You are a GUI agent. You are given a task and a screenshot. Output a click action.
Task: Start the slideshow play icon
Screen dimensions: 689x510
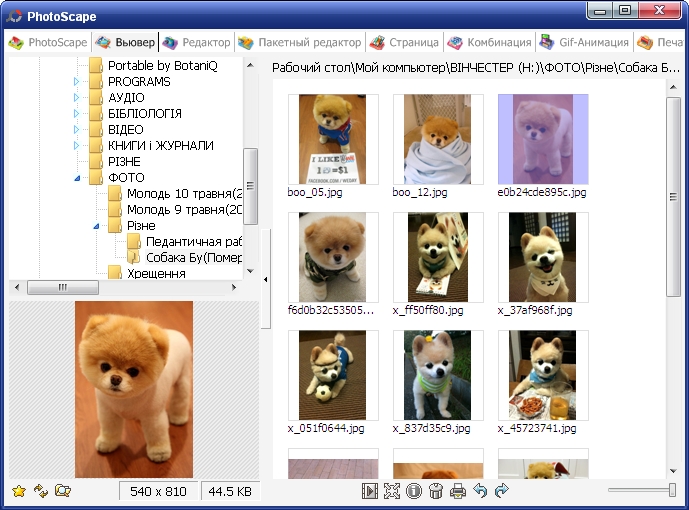coord(370,491)
